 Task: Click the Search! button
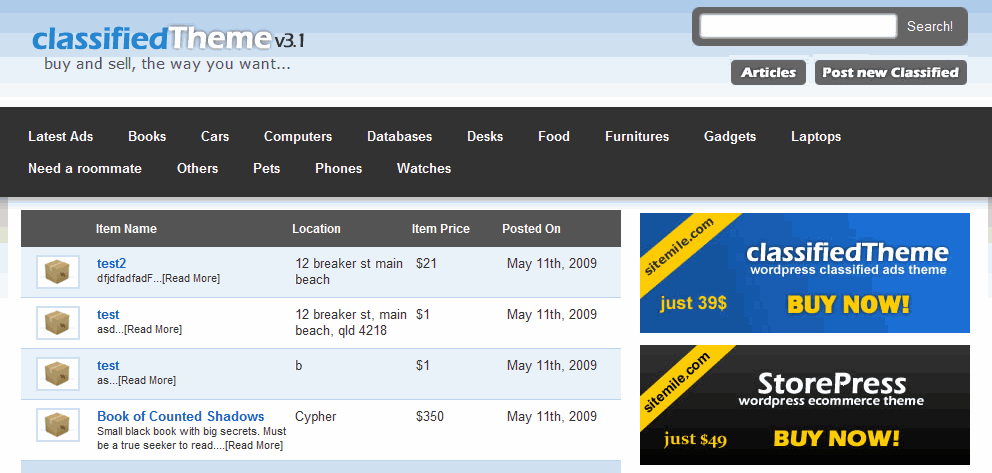(x=930, y=27)
